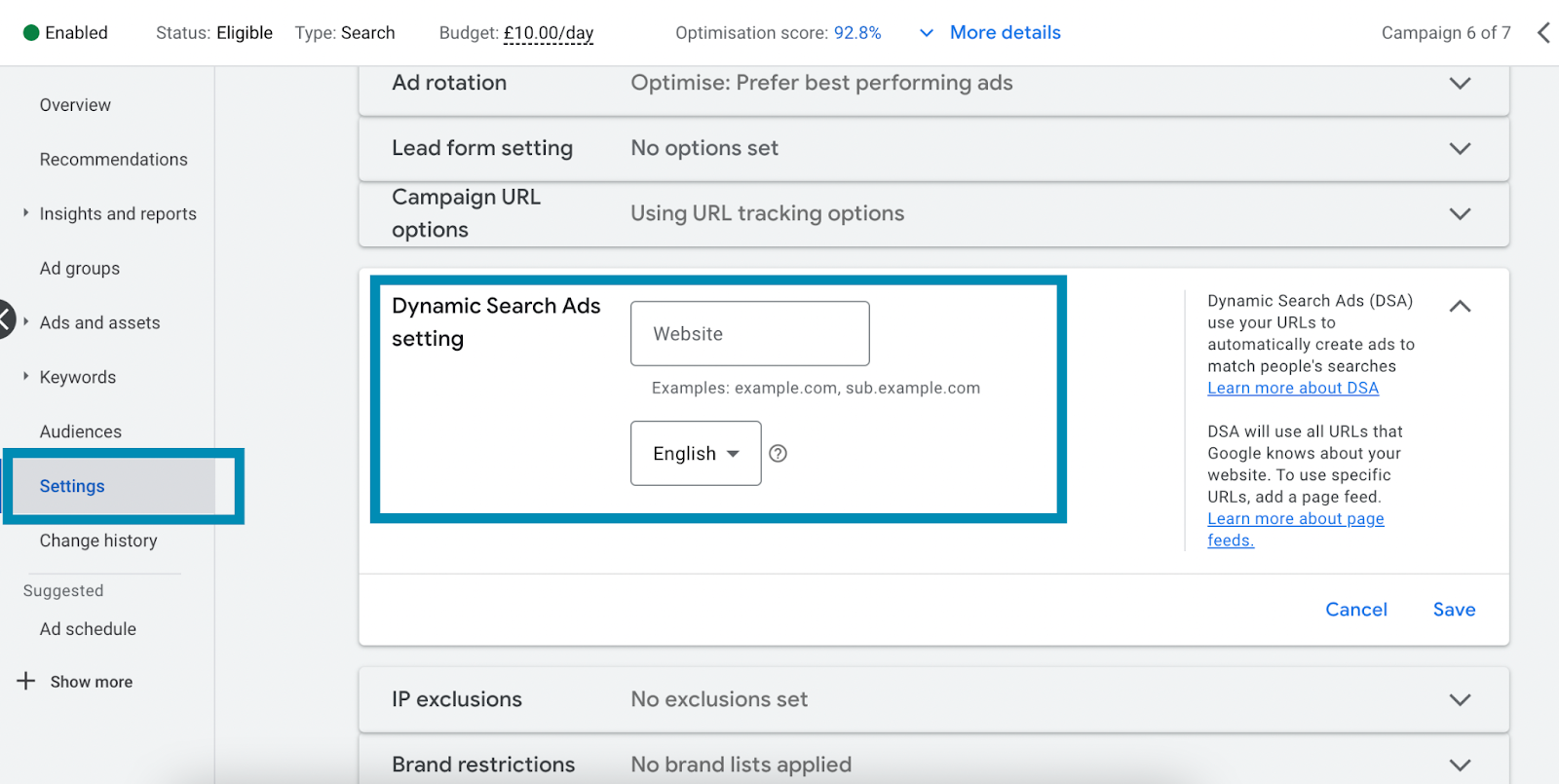Open Learn more about DSA link
Screen dimensions: 1559x784
[x=1293, y=388]
